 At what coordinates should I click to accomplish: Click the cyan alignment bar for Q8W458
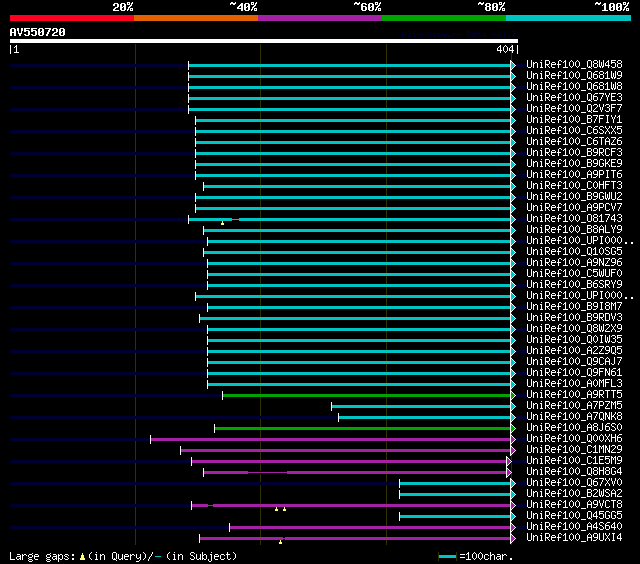tap(350, 65)
